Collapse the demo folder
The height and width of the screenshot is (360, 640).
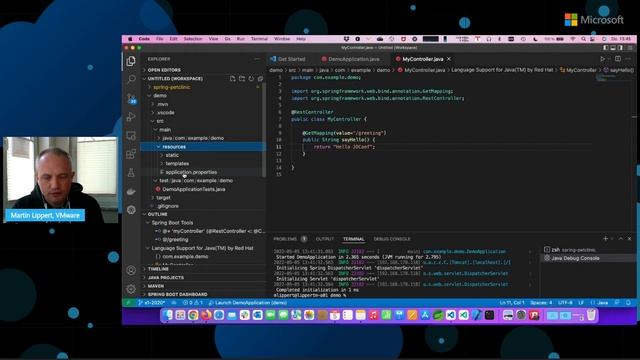pos(160,96)
